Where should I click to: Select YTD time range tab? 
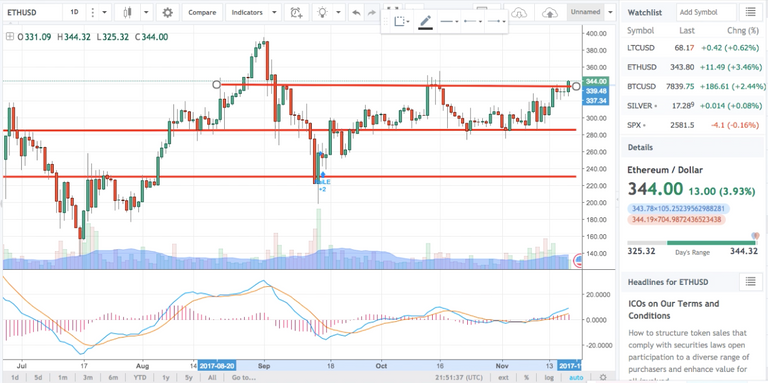(140, 378)
